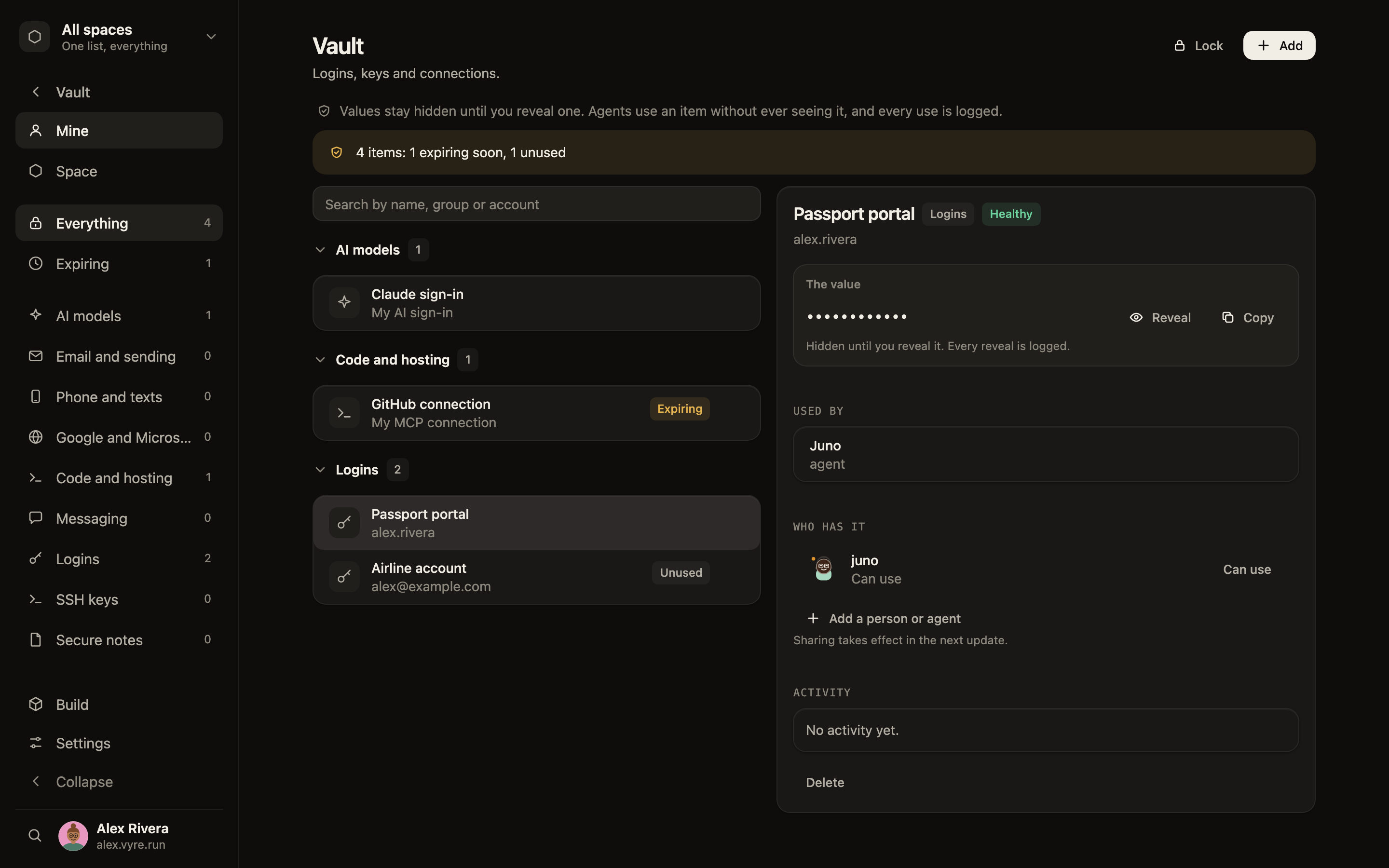The width and height of the screenshot is (1389, 868).
Task: Filter by Secure notes category
Action: tap(119, 639)
